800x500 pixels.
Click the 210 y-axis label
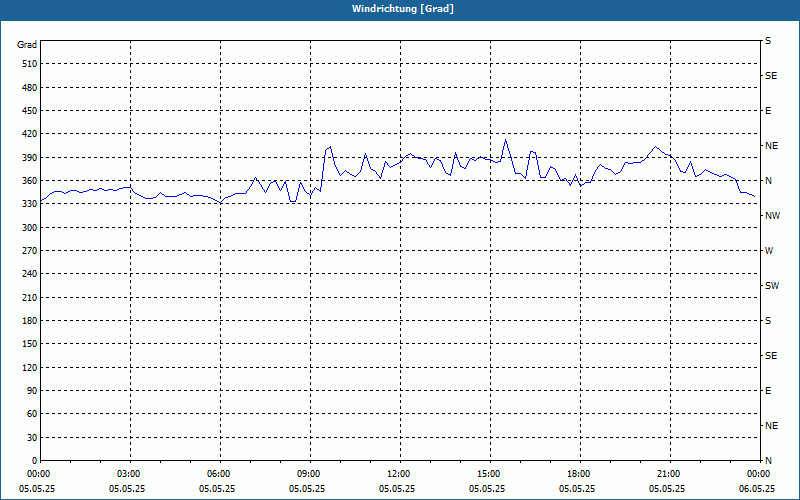[x=30, y=297]
